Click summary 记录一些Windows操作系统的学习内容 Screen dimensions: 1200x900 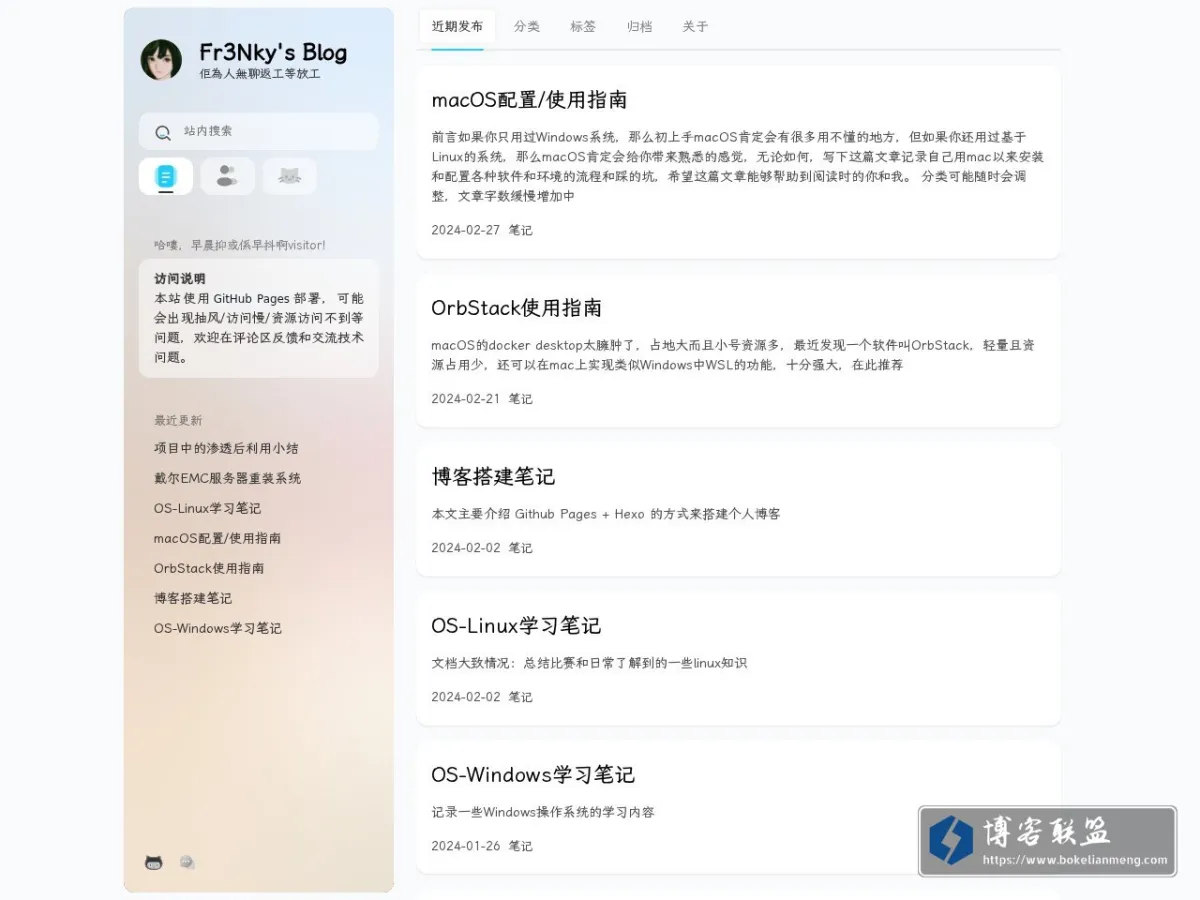pyautogui.click(x=543, y=812)
